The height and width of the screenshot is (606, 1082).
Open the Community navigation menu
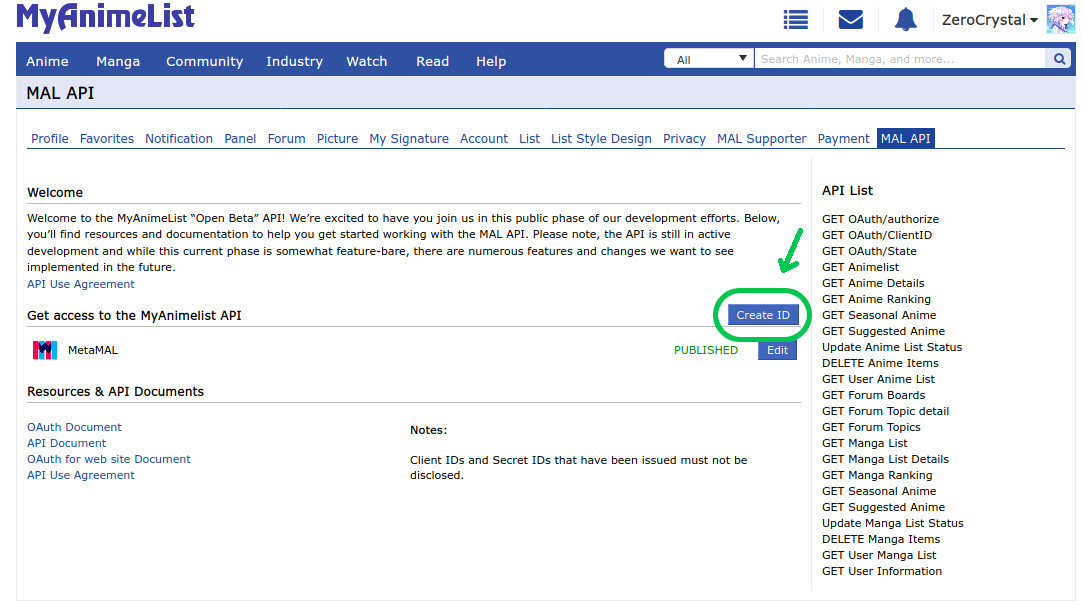click(x=204, y=61)
